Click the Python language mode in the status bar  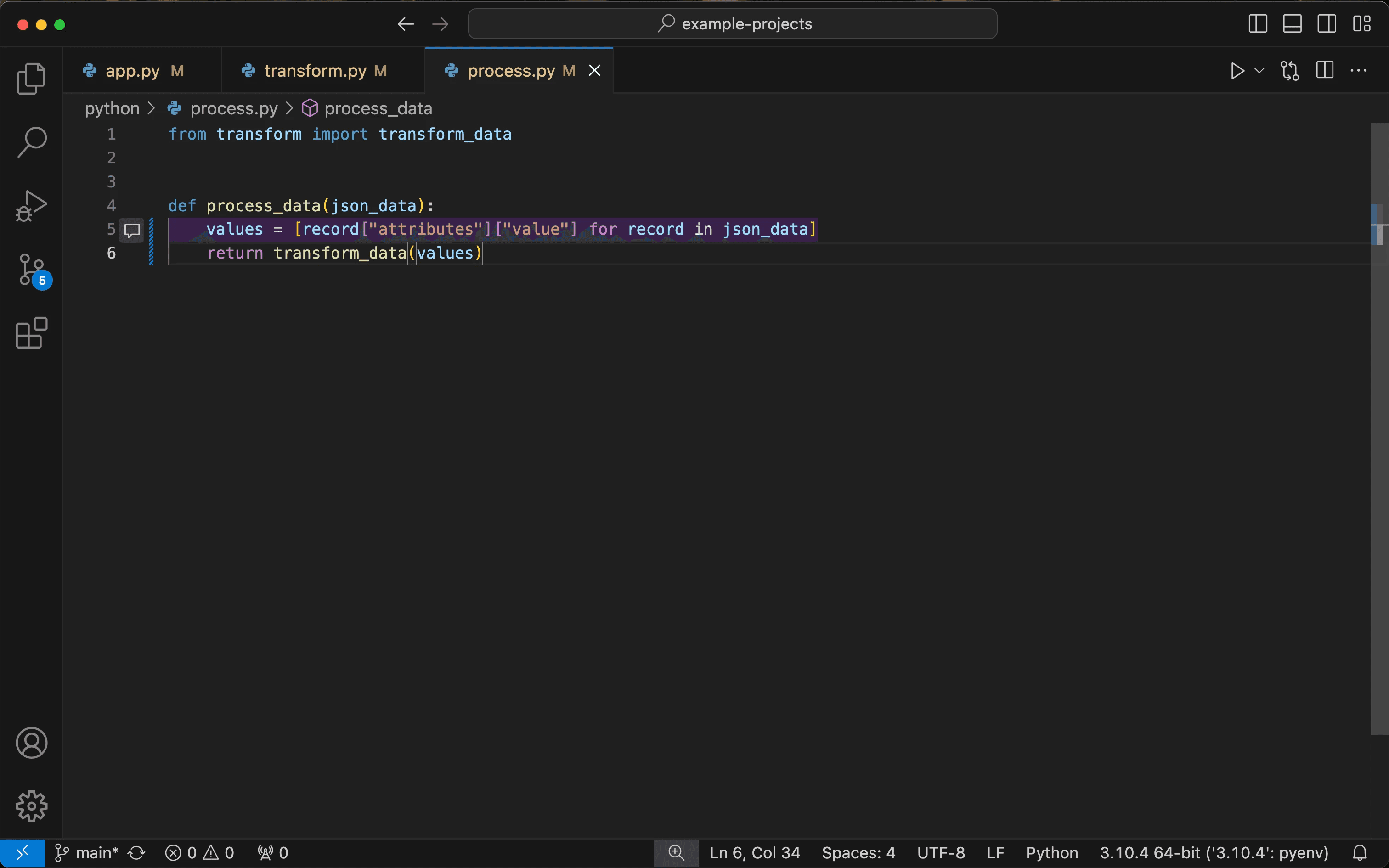[x=1051, y=852]
